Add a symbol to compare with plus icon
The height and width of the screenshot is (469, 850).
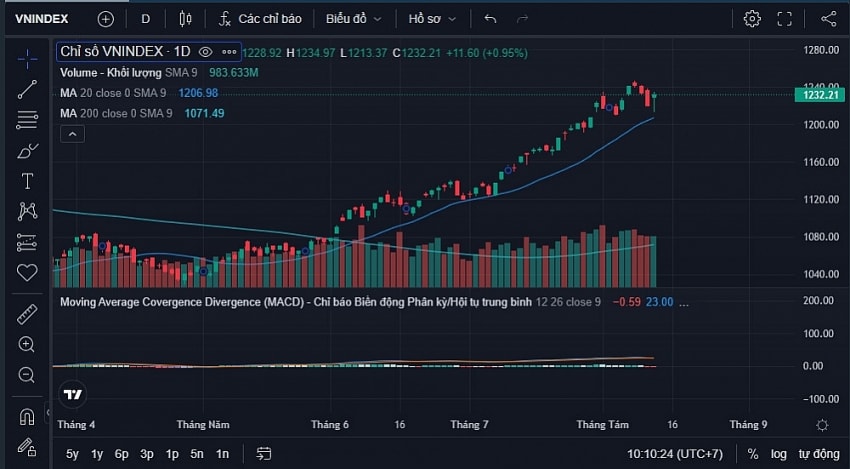point(106,19)
